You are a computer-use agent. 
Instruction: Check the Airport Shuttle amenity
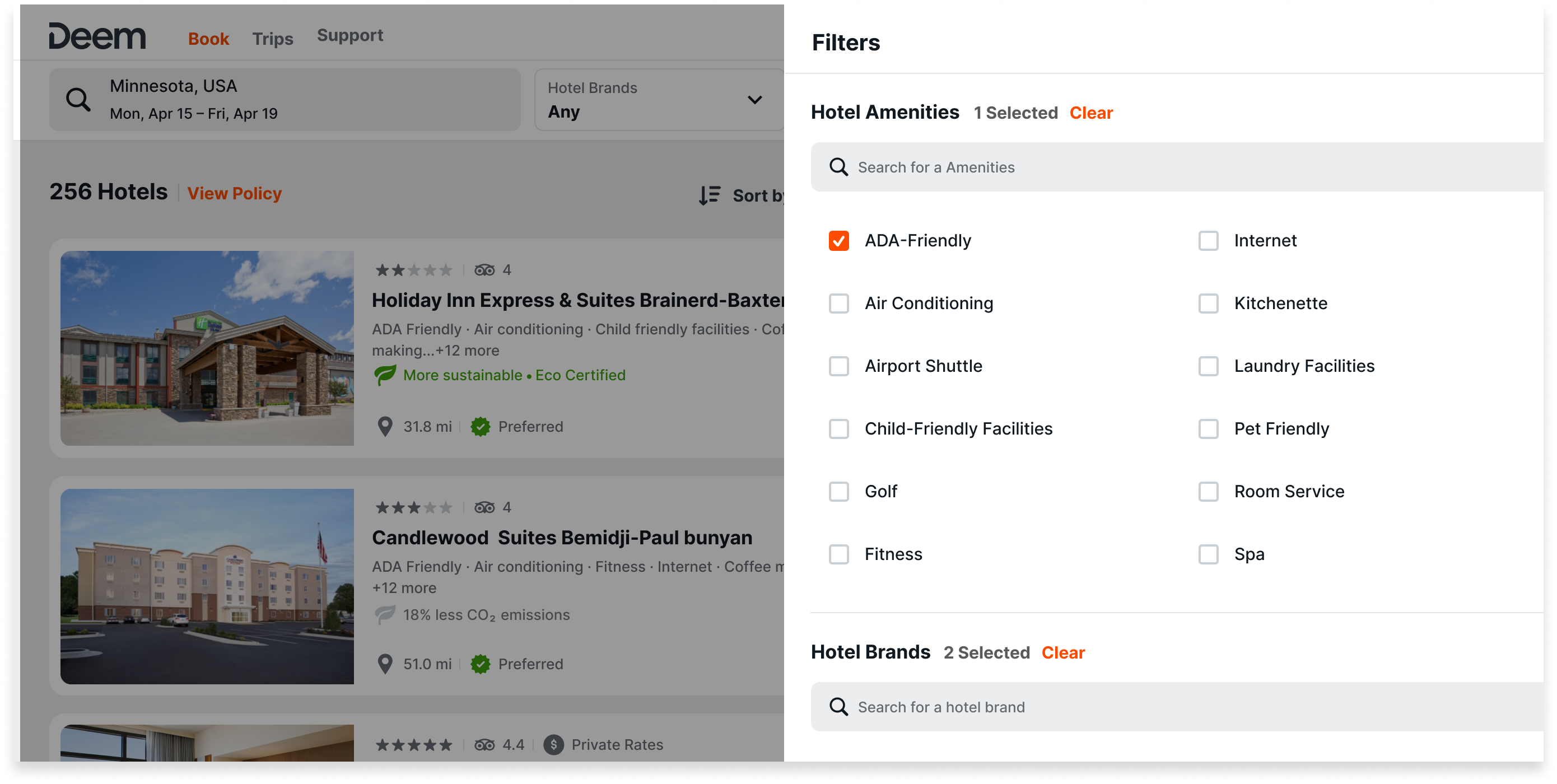838,366
